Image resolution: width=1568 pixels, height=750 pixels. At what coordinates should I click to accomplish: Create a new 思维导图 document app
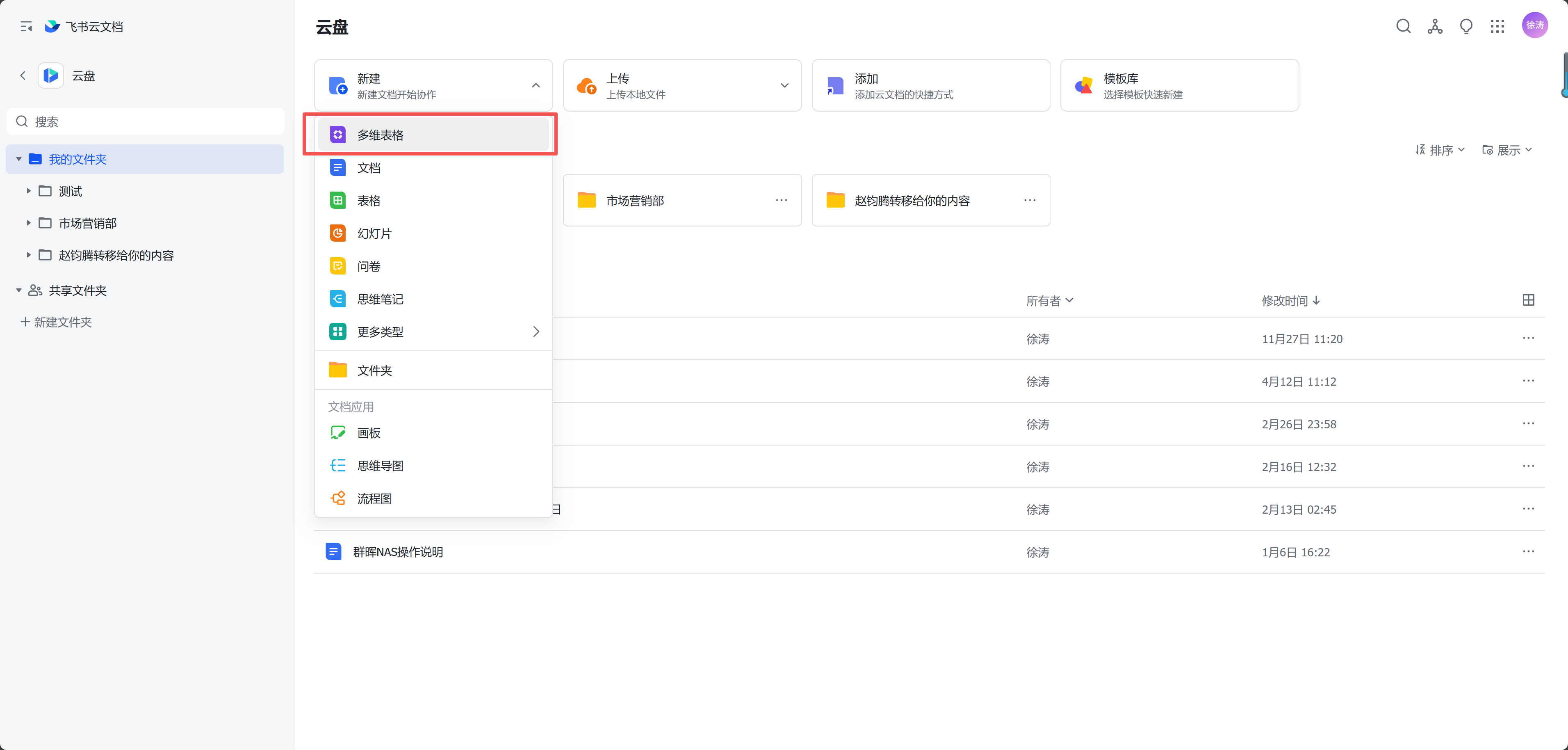pyautogui.click(x=380, y=466)
